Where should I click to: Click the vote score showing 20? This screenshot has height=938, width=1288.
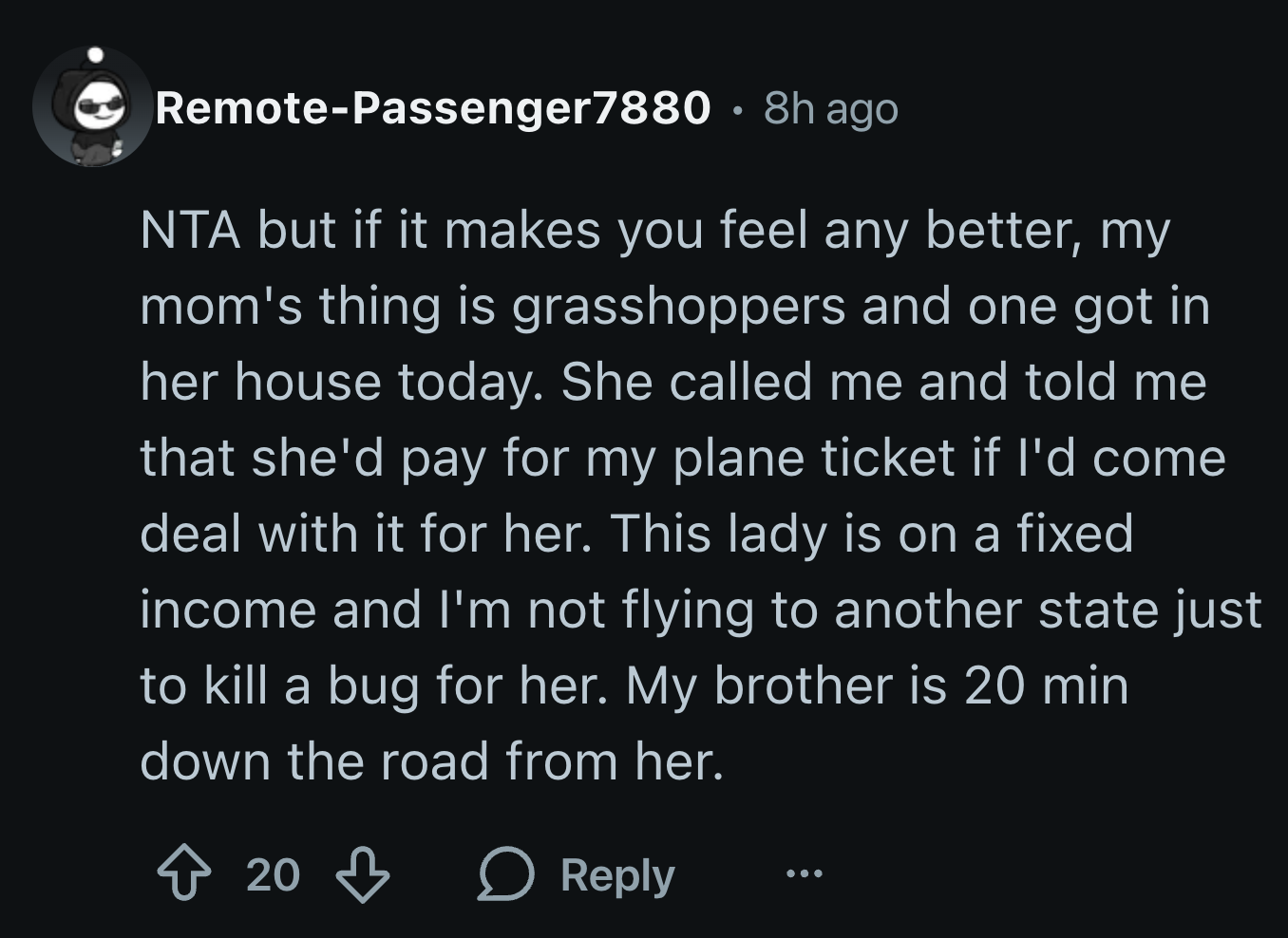coord(271,875)
